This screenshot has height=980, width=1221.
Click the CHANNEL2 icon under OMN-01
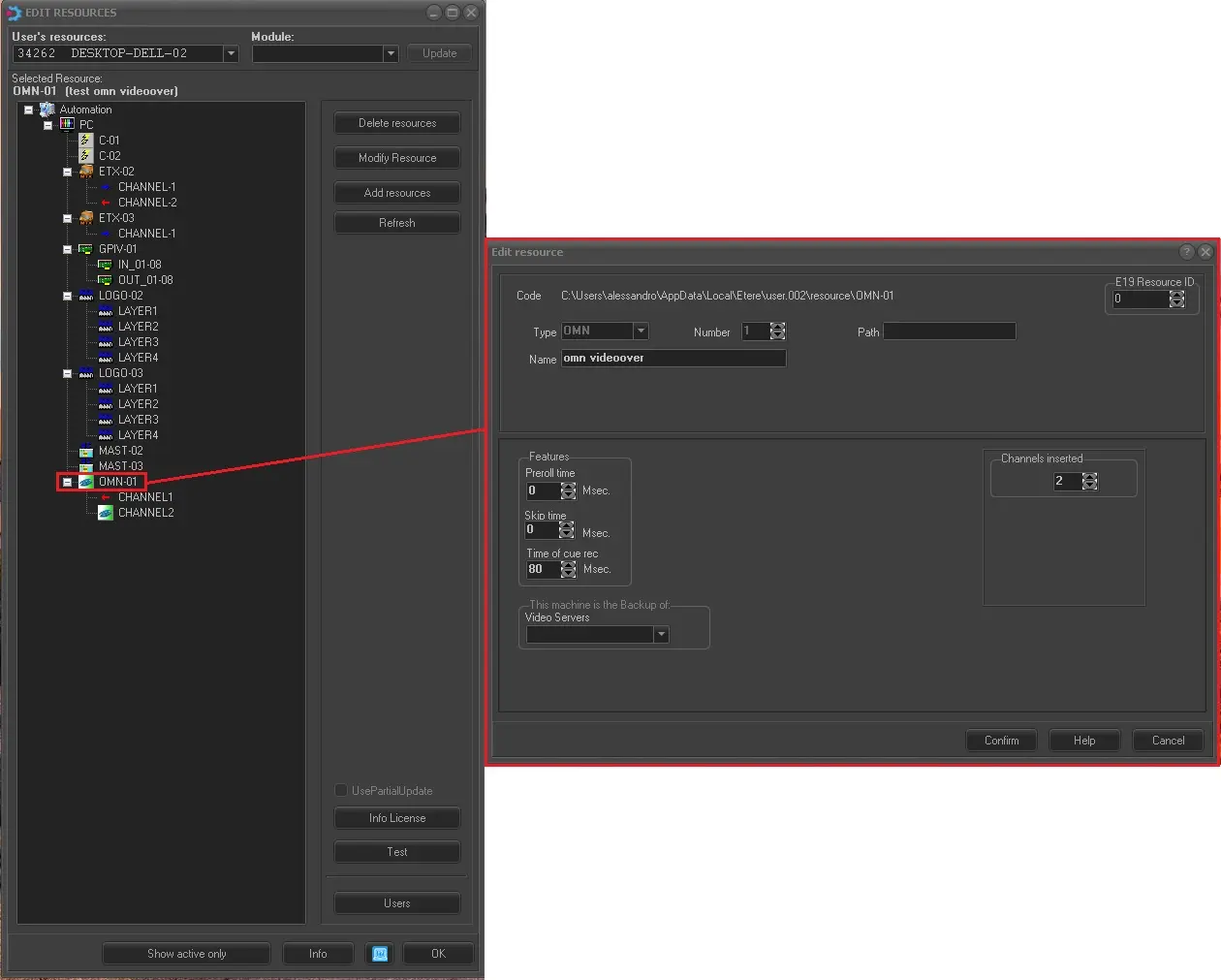[106, 513]
